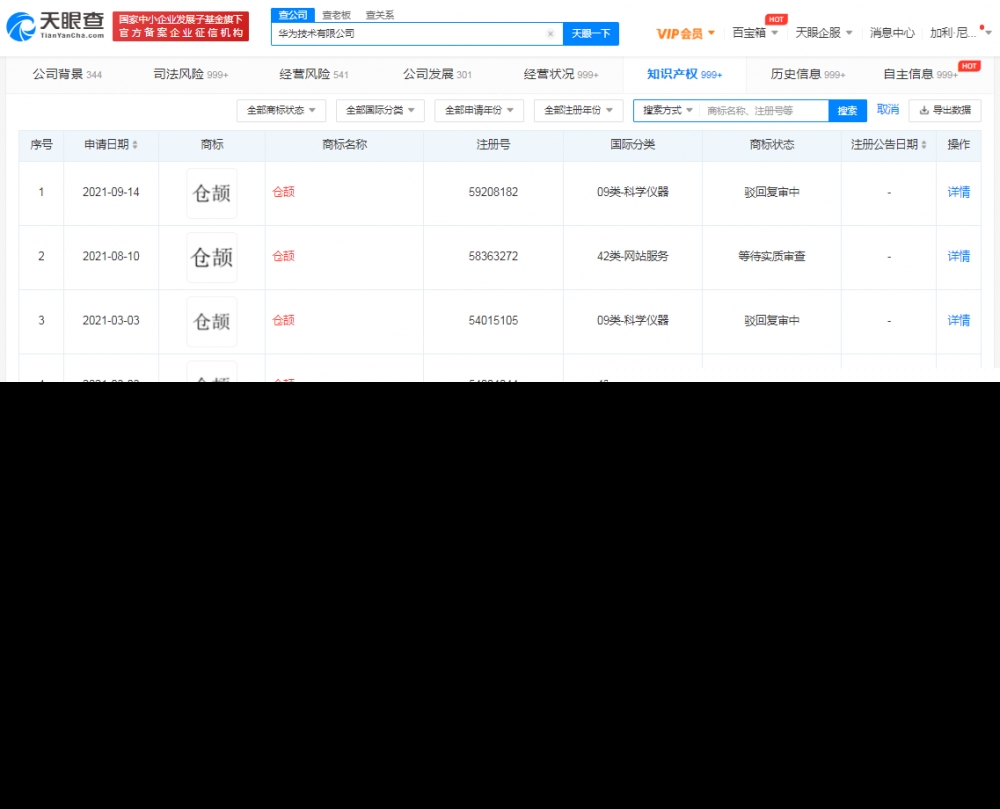1000x809 pixels.
Task: Open the 天眼企服 dropdown menu
Action: coord(823,33)
